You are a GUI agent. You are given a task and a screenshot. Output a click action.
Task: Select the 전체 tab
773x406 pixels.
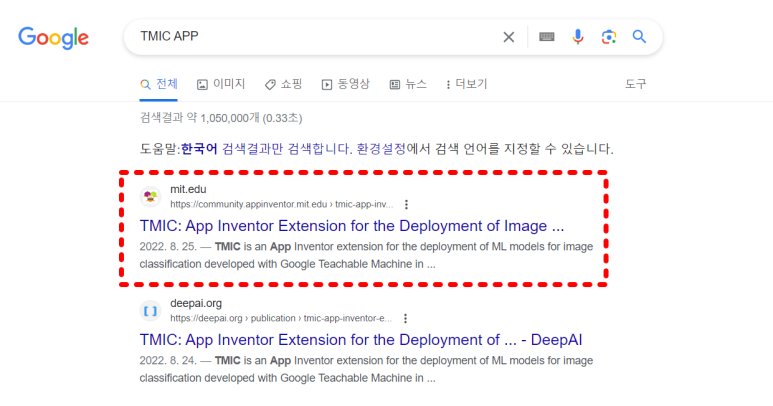click(159, 84)
